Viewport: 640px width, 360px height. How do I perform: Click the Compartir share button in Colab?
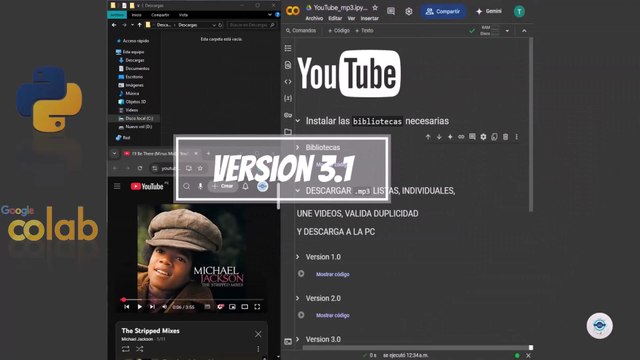443,11
